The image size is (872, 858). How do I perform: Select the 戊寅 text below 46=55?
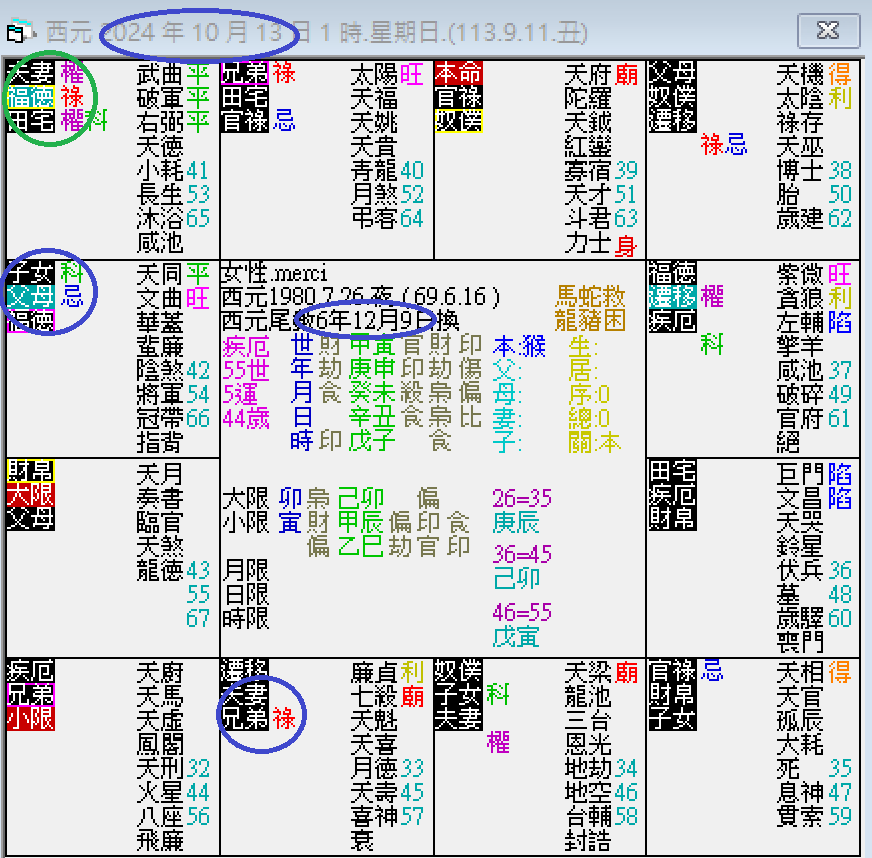click(516, 637)
